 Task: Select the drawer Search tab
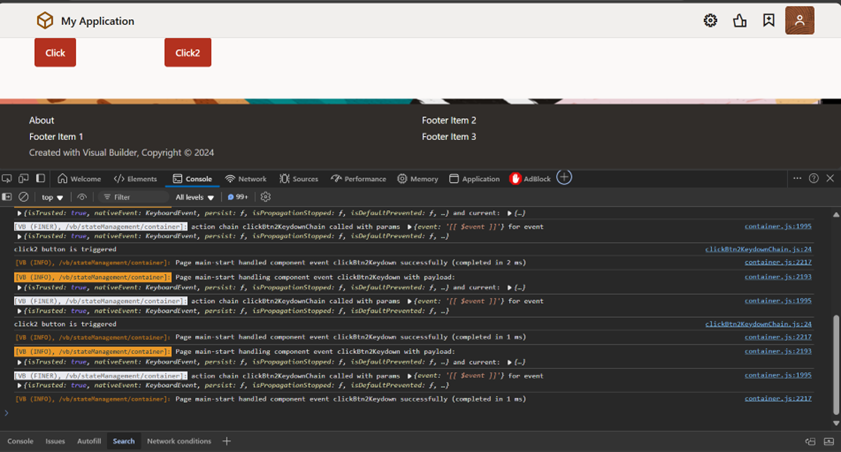(124, 441)
